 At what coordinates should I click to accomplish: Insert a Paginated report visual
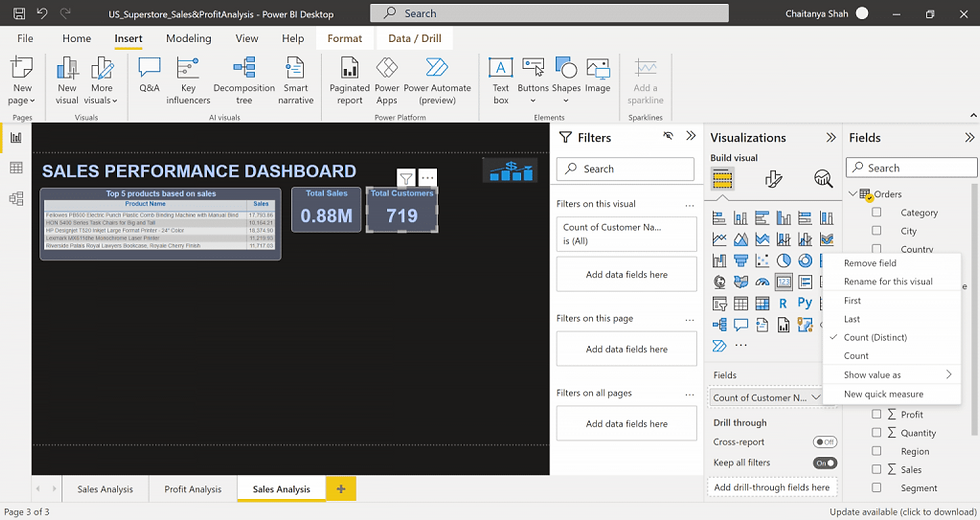click(349, 81)
